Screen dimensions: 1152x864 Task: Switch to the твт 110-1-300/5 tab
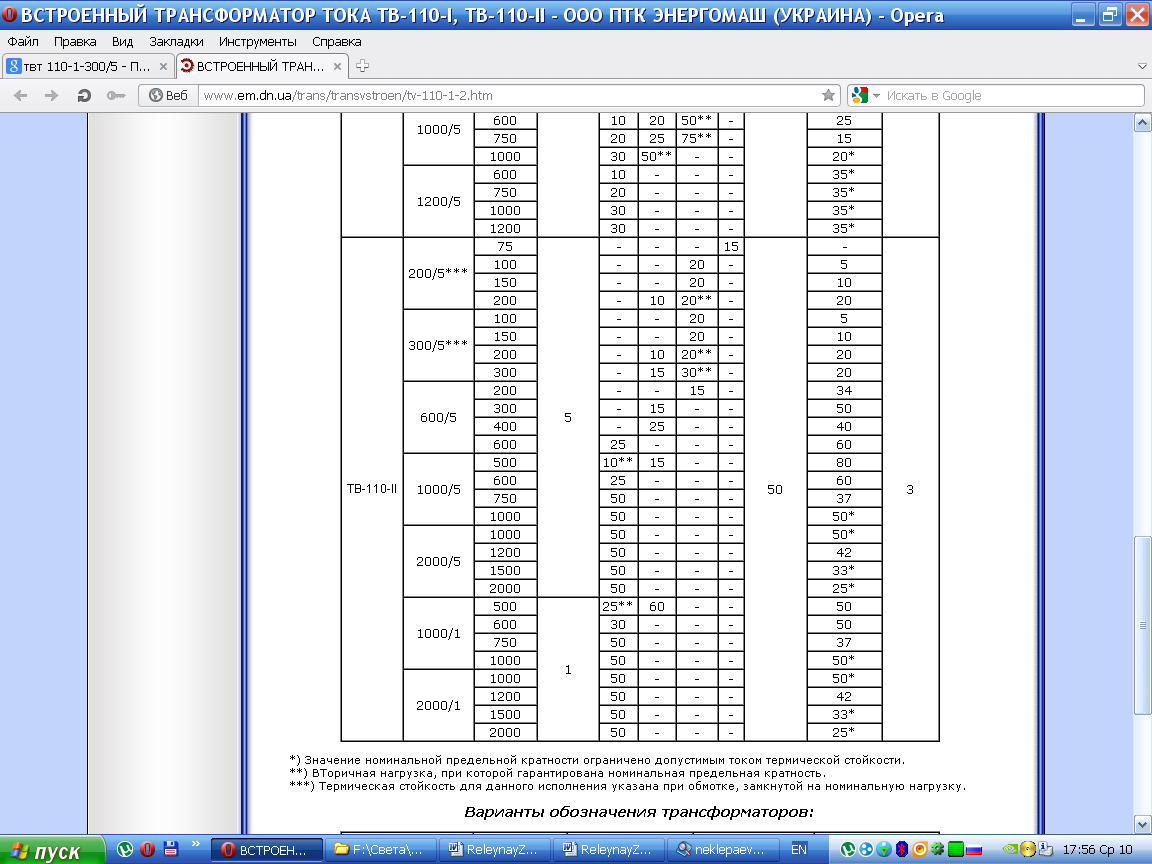click(88, 66)
